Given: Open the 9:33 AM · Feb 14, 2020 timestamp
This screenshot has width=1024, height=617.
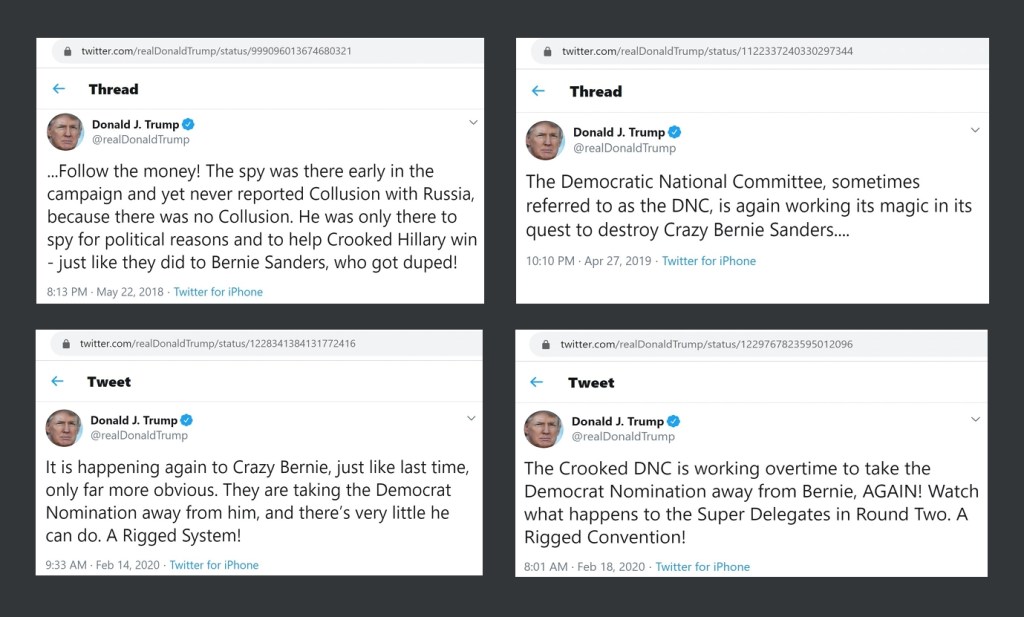Looking at the screenshot, I should click(x=103, y=565).
